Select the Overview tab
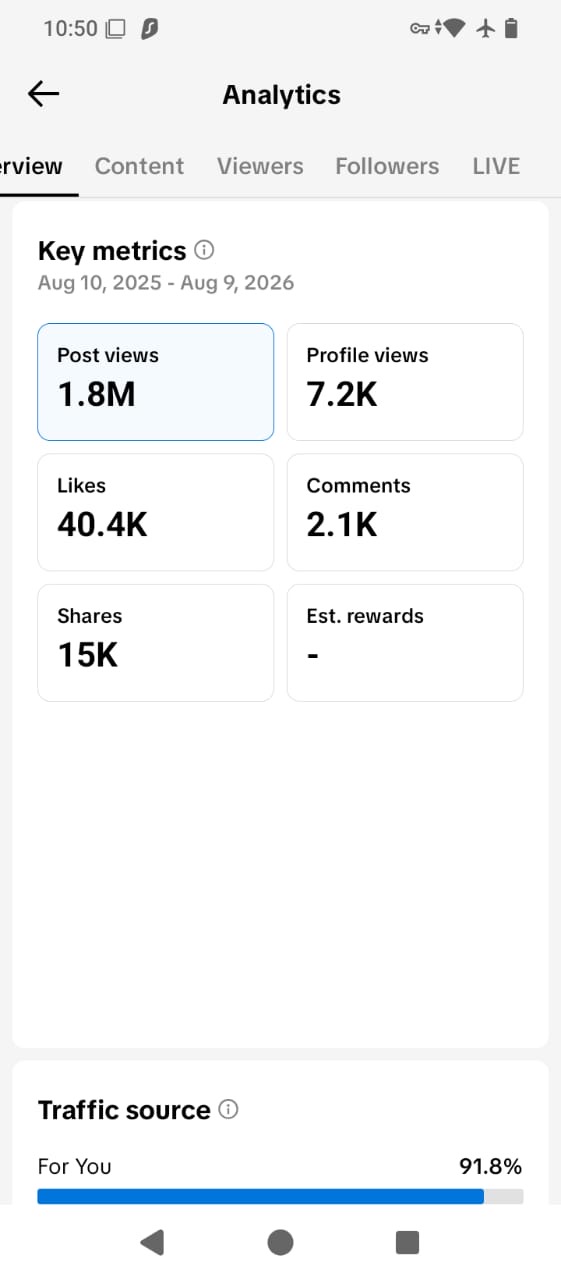 31,166
